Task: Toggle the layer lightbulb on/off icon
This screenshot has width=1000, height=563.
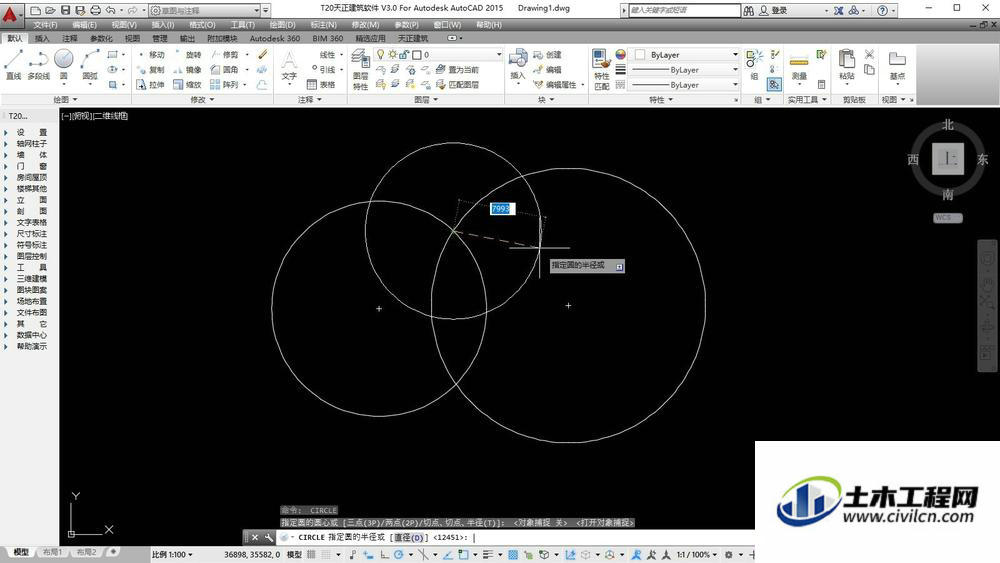Action: 381,55
